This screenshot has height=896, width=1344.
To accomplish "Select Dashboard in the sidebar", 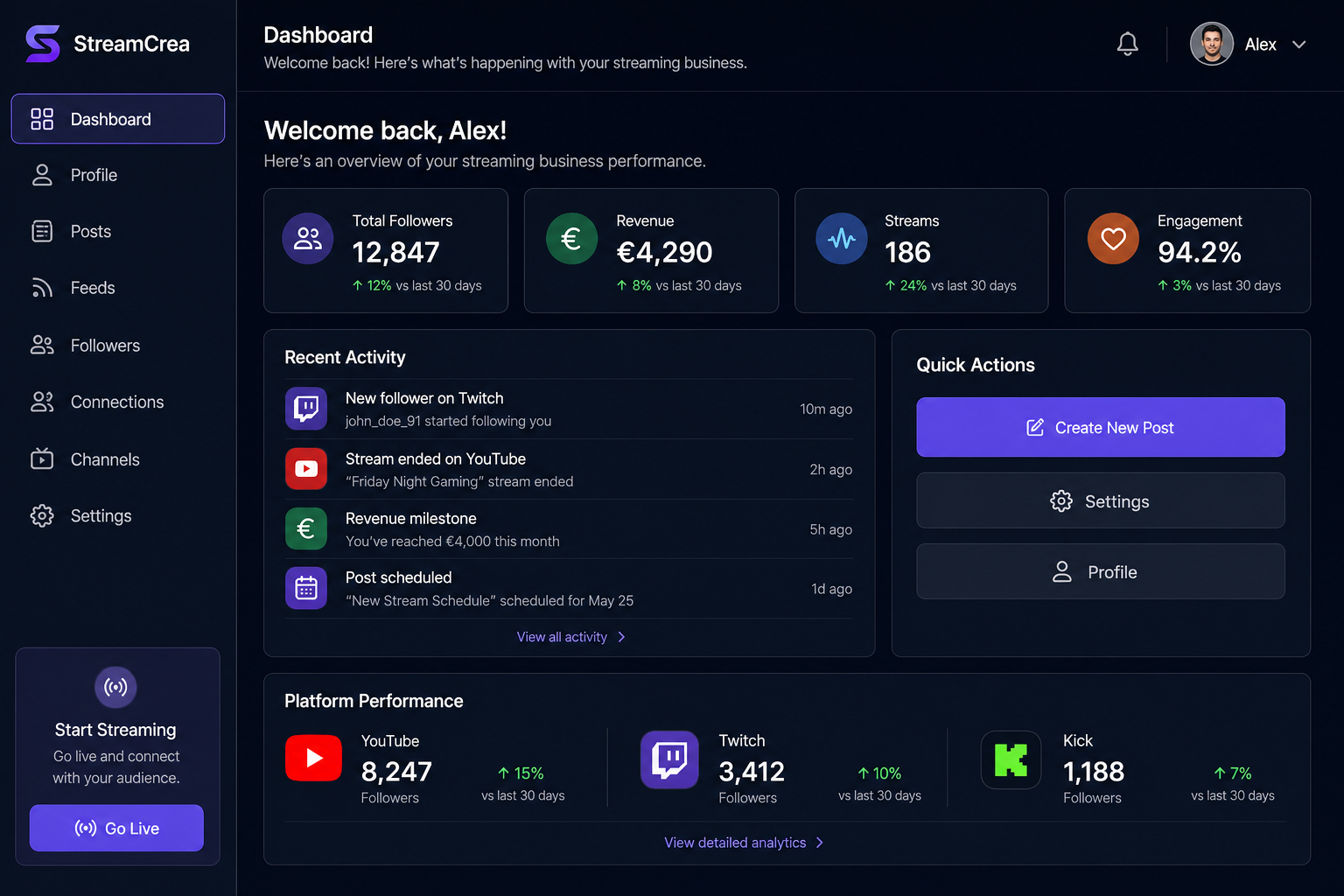I will pos(118,119).
